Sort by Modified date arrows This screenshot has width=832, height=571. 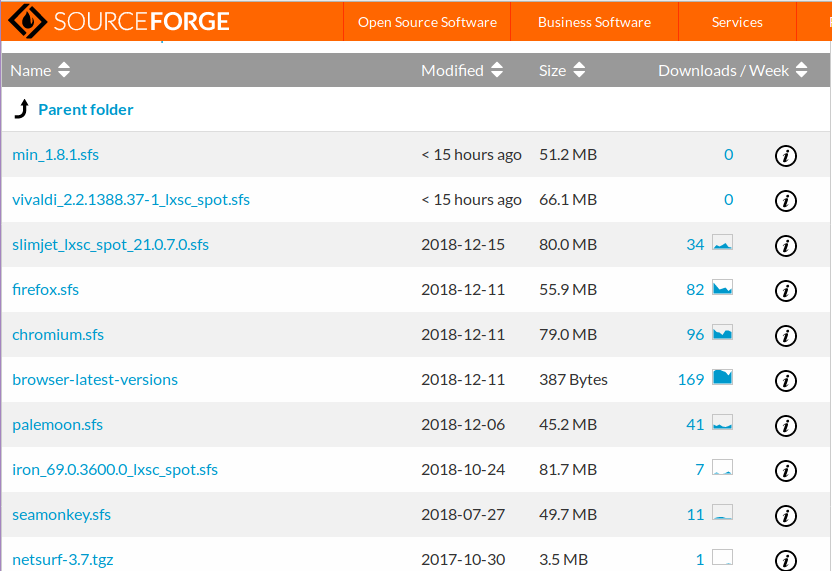coord(497,70)
